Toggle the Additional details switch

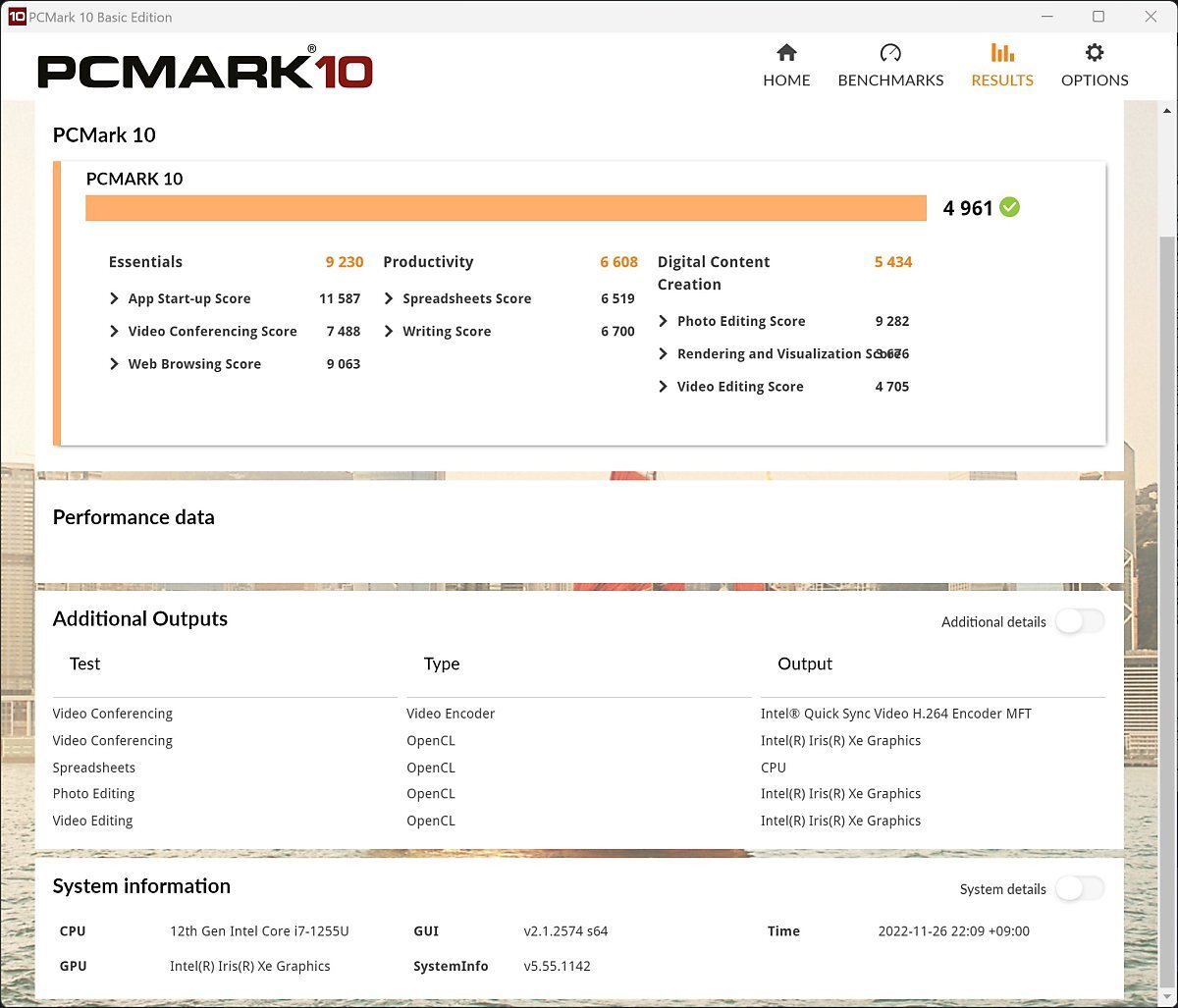point(1080,621)
